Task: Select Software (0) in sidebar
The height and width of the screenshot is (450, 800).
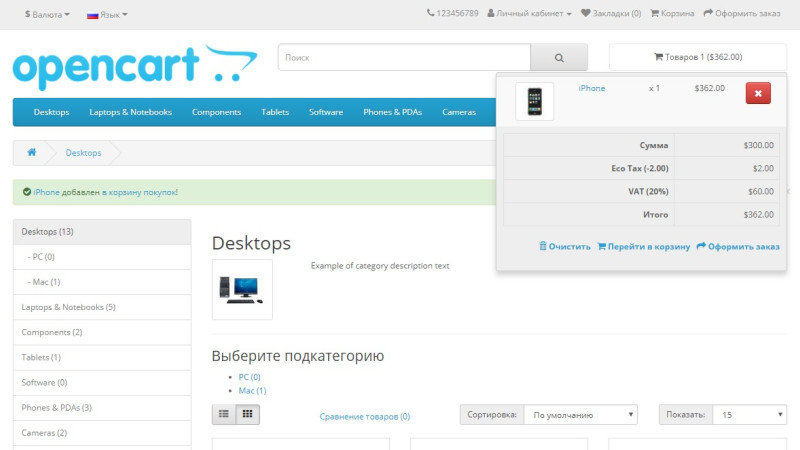Action: tap(102, 382)
